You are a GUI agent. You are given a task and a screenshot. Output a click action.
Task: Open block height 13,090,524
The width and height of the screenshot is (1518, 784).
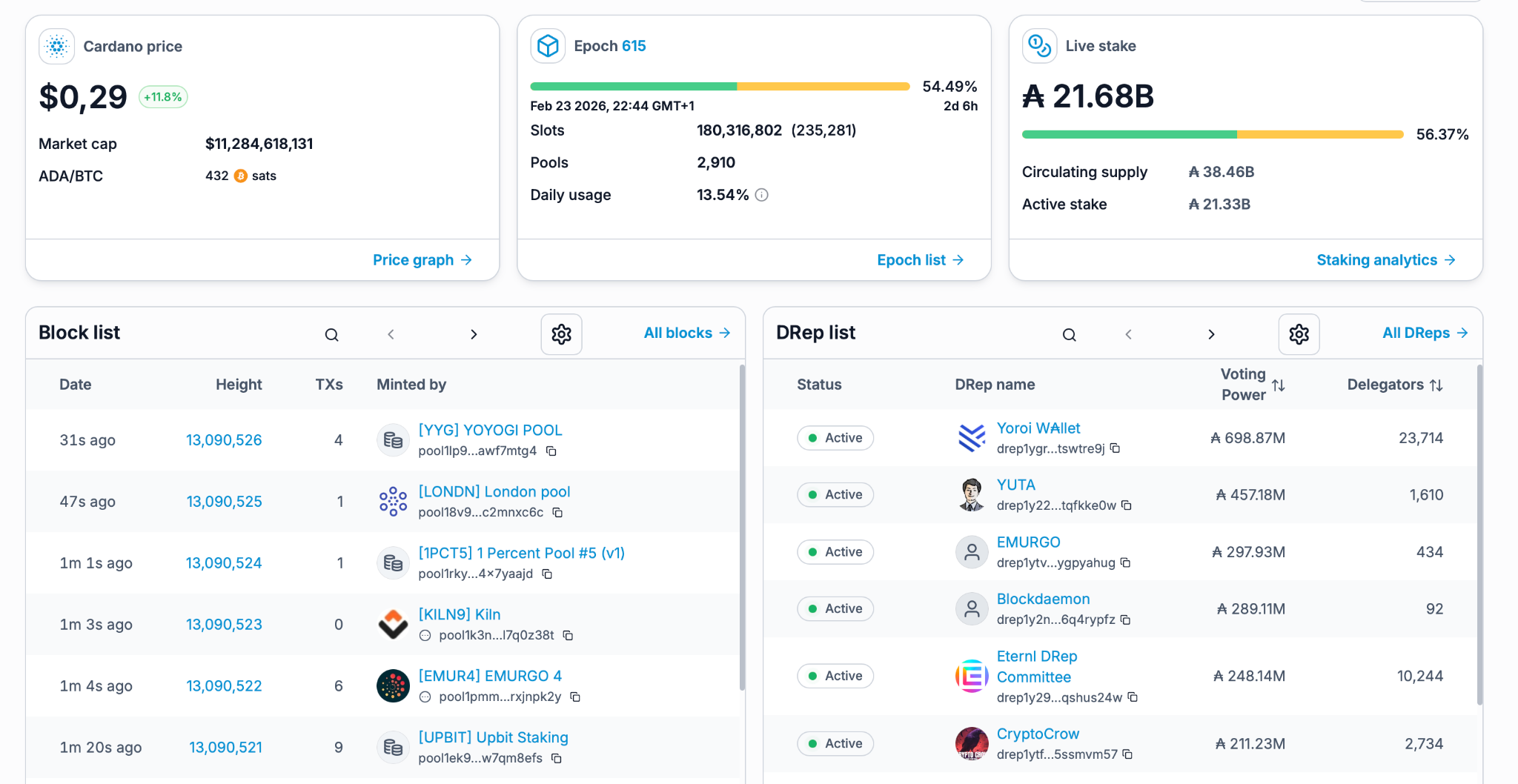[224, 563]
